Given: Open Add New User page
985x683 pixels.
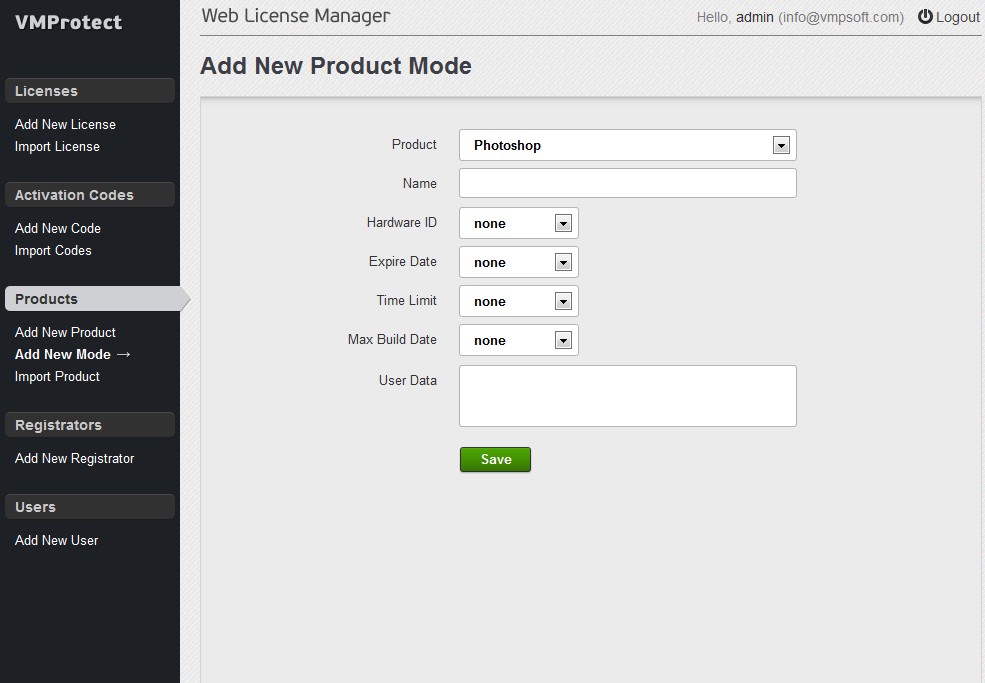Looking at the screenshot, I should tap(57, 540).
